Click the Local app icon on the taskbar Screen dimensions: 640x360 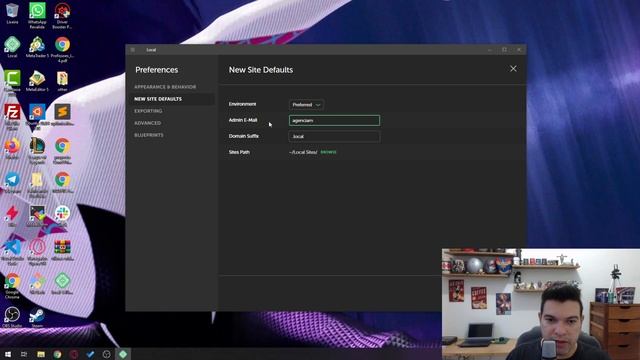pyautogui.click(x=123, y=354)
